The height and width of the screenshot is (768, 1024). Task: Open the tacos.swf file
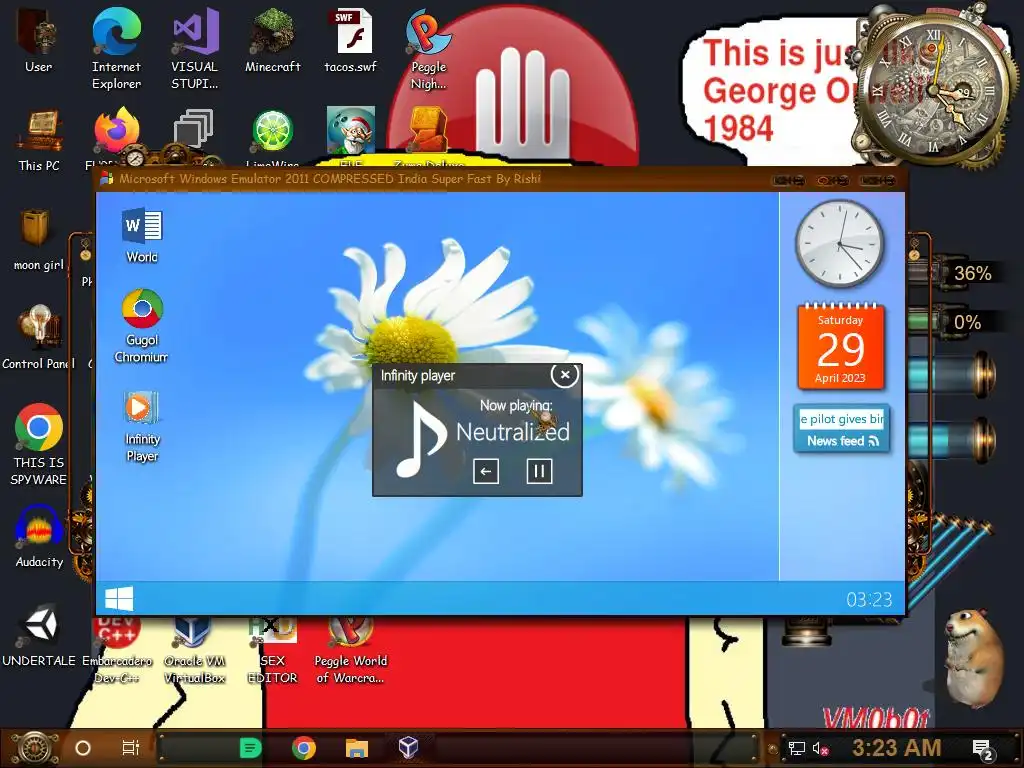click(x=351, y=39)
